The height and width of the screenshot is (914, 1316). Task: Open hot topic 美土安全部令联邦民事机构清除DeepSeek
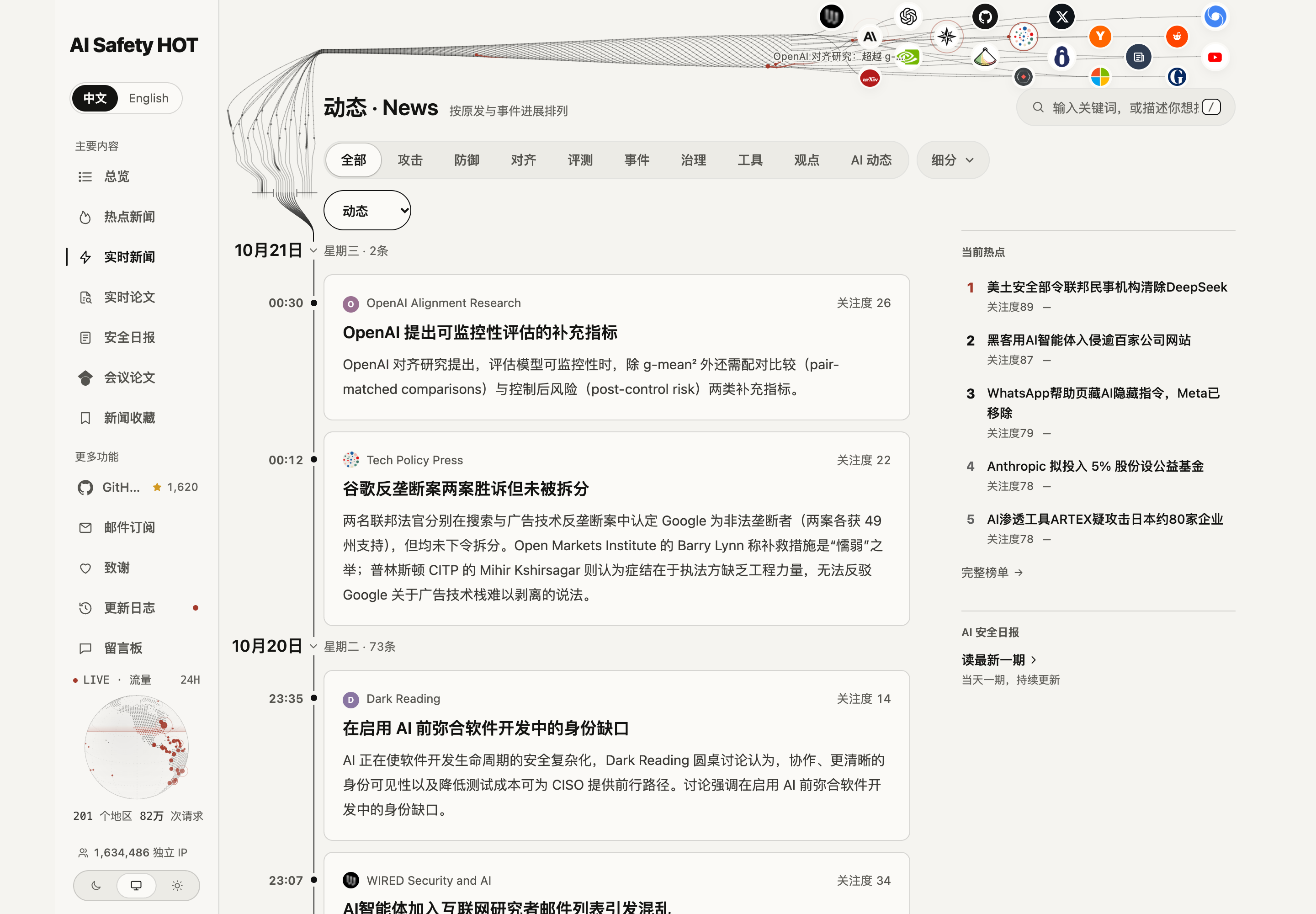(x=1106, y=287)
